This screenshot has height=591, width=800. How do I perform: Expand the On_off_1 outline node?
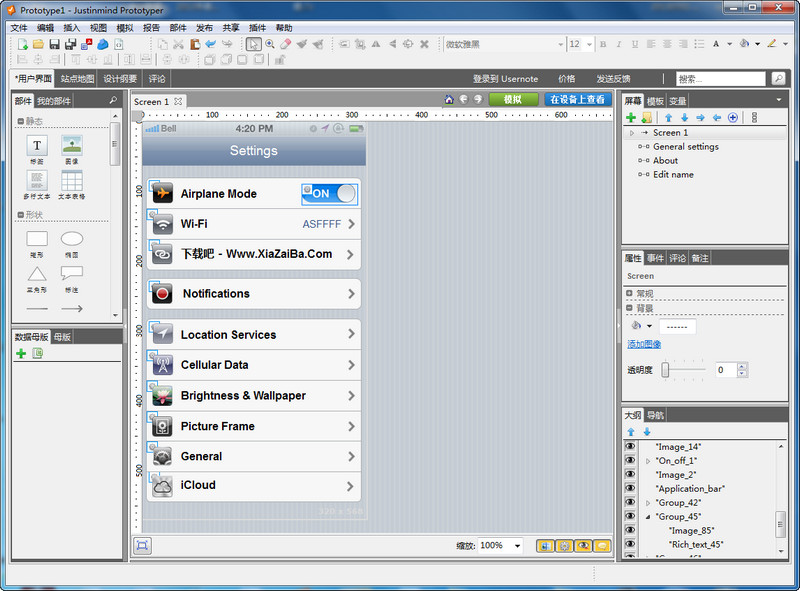648,461
